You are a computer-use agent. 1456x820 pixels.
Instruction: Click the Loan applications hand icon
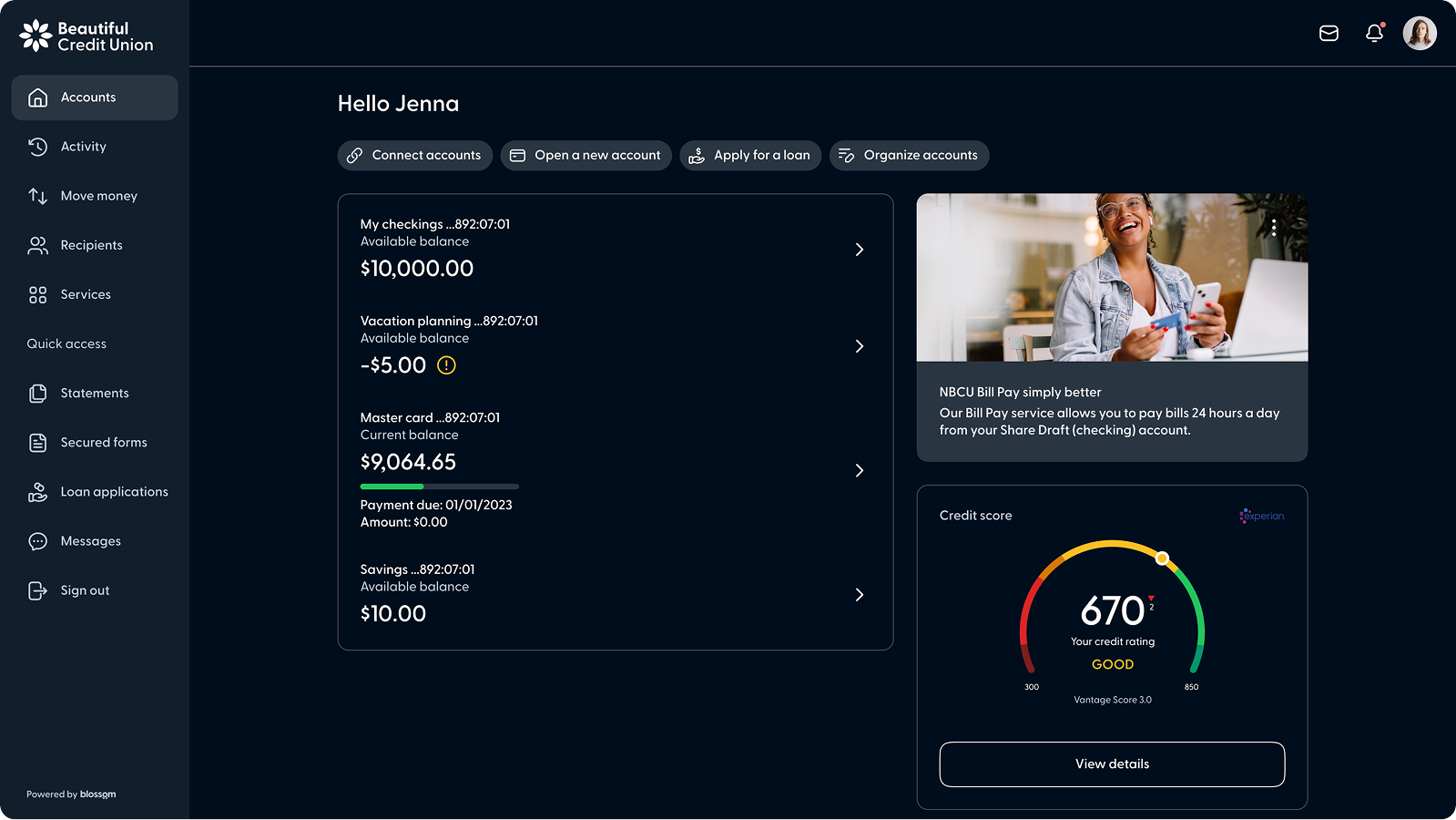coord(37,492)
